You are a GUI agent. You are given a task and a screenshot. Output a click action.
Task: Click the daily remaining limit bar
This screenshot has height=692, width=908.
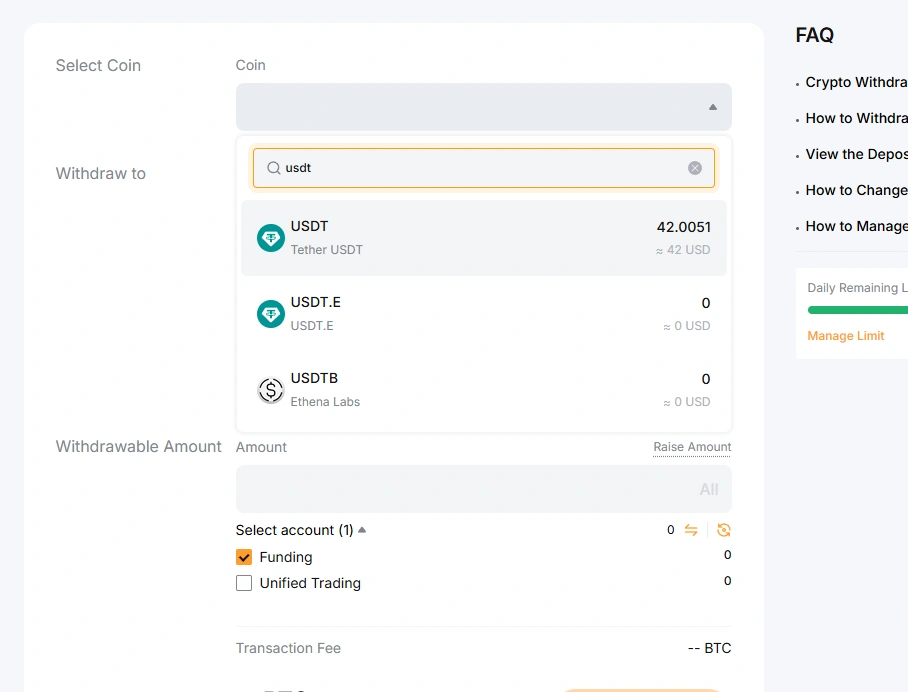[x=858, y=310]
